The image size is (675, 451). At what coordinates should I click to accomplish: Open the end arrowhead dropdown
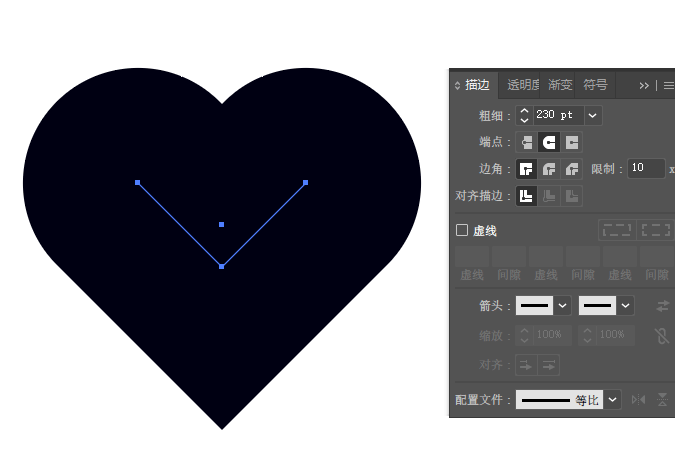pyautogui.click(x=626, y=305)
